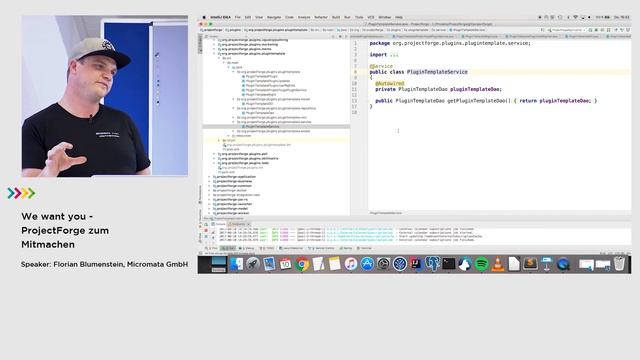The height and width of the screenshot is (360, 640).
Task: Collapse the src folder node
Action: click(x=219, y=58)
